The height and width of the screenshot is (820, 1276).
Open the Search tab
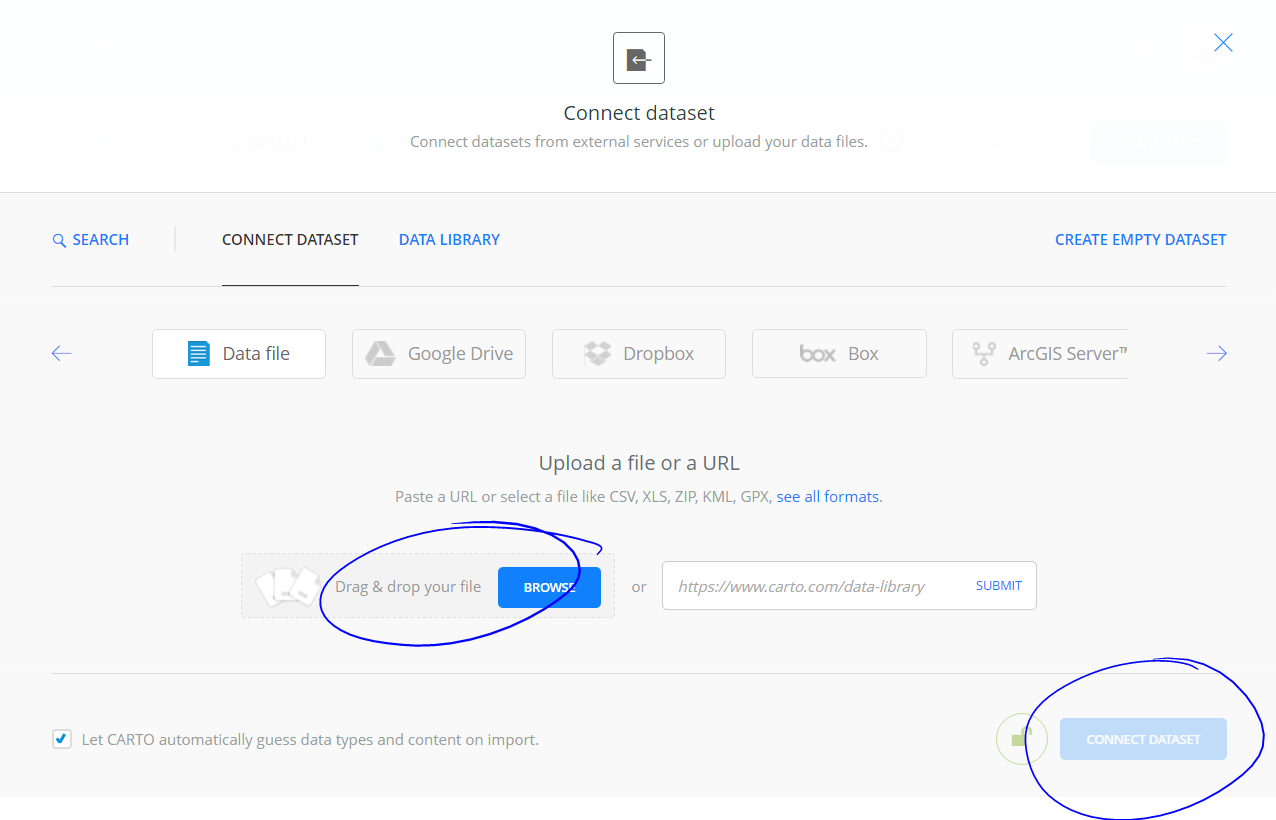(91, 240)
